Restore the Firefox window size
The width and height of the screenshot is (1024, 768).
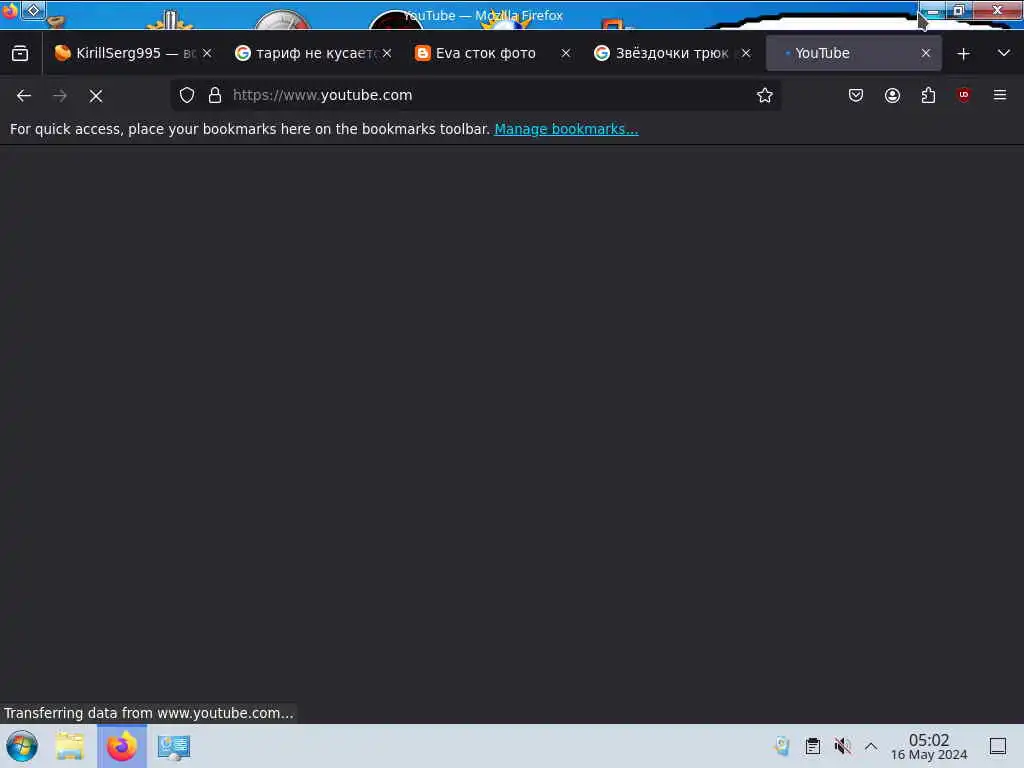pyautogui.click(x=959, y=10)
